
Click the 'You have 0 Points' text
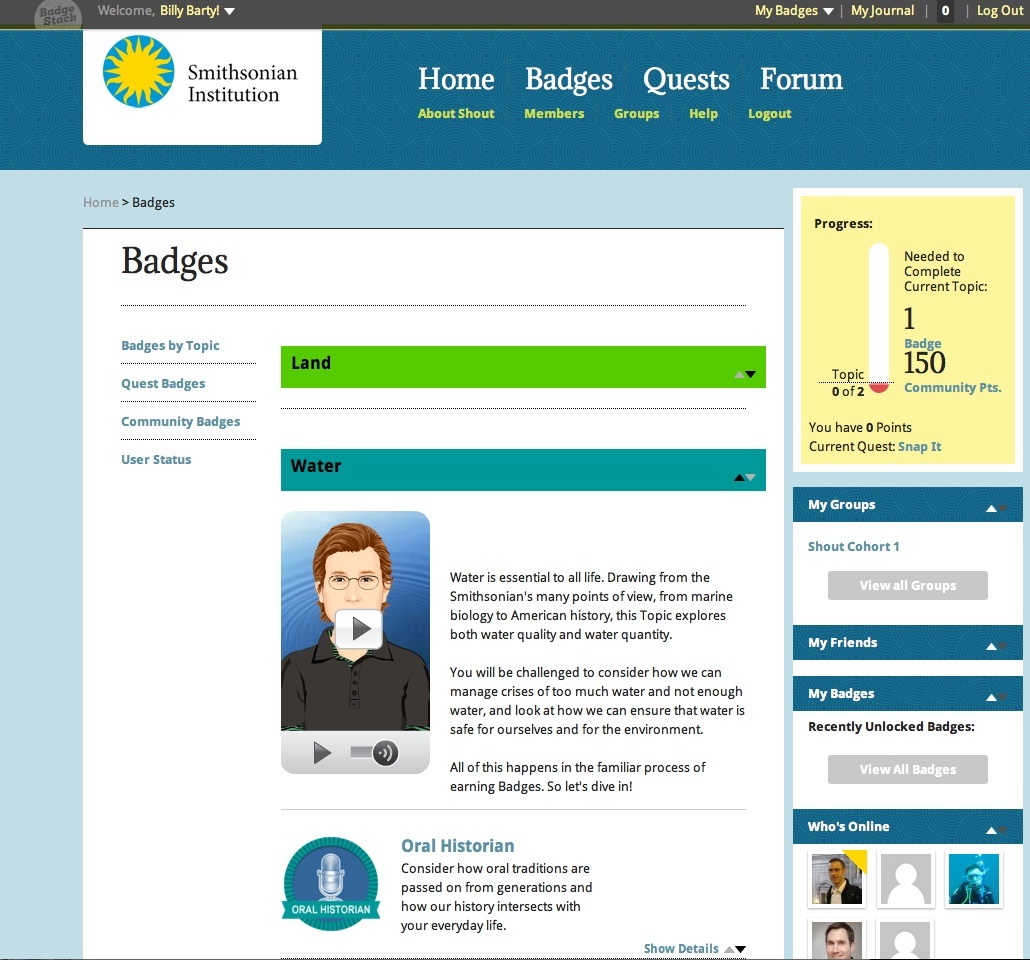tap(860, 427)
